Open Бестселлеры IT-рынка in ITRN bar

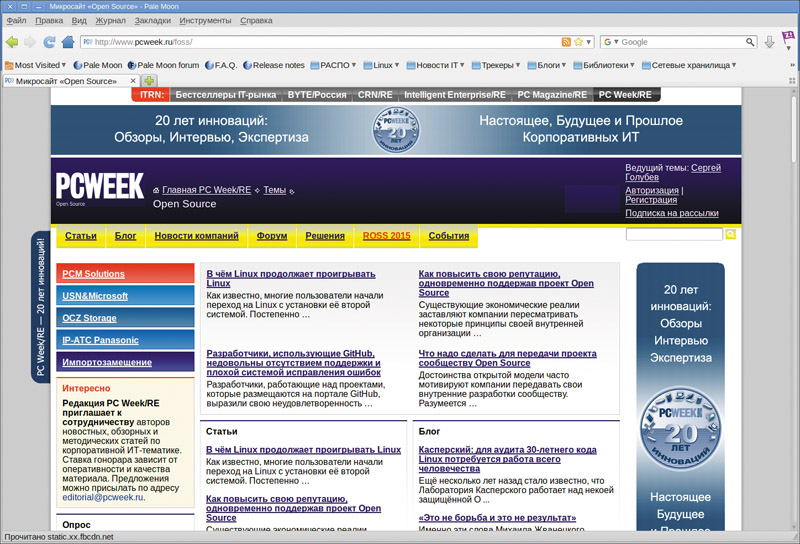[226, 95]
